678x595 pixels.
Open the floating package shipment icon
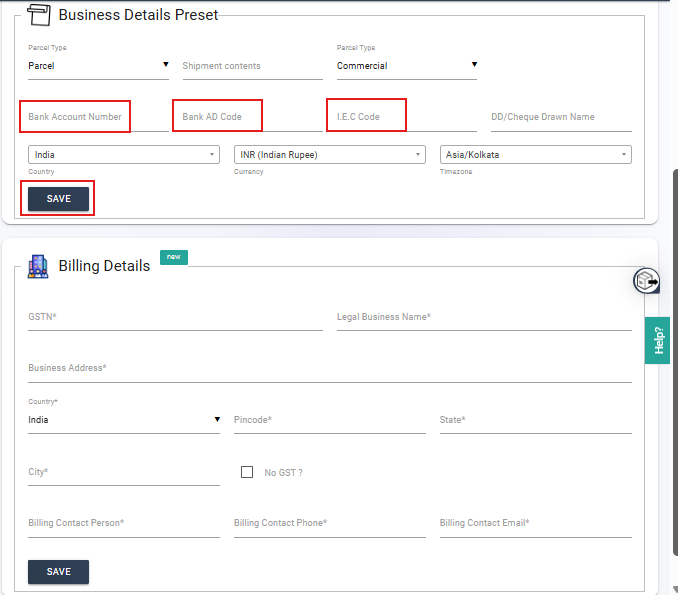click(646, 281)
